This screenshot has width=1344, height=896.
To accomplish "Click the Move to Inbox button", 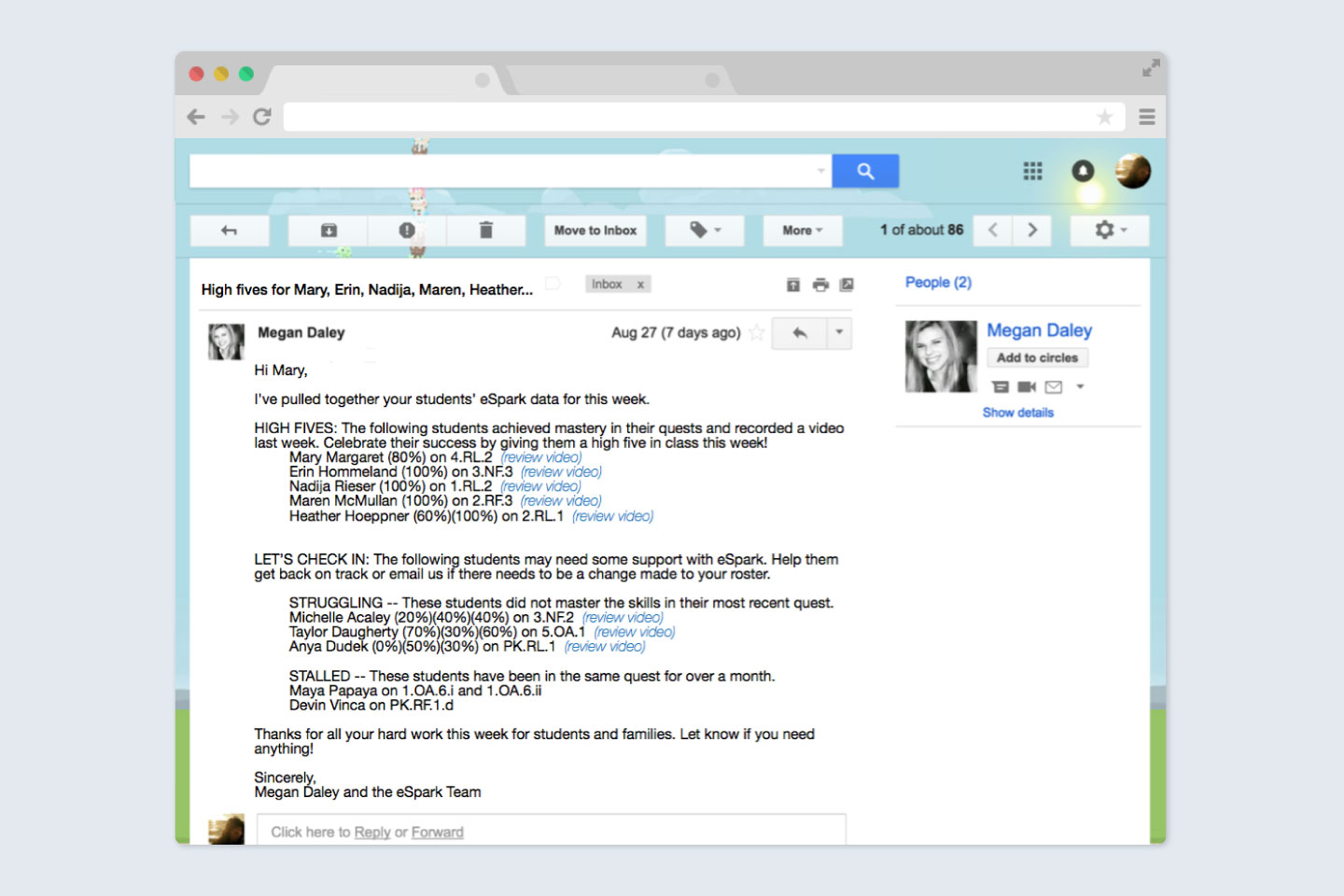I will (595, 231).
